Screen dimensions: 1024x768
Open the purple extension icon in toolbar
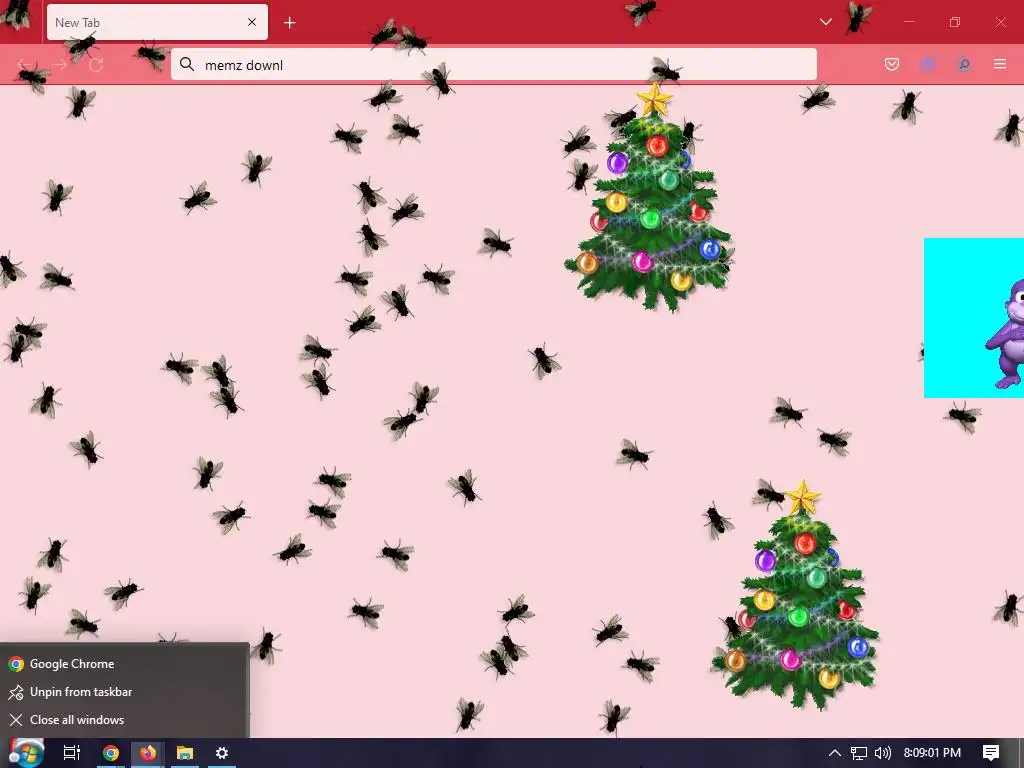pyautogui.click(x=927, y=64)
